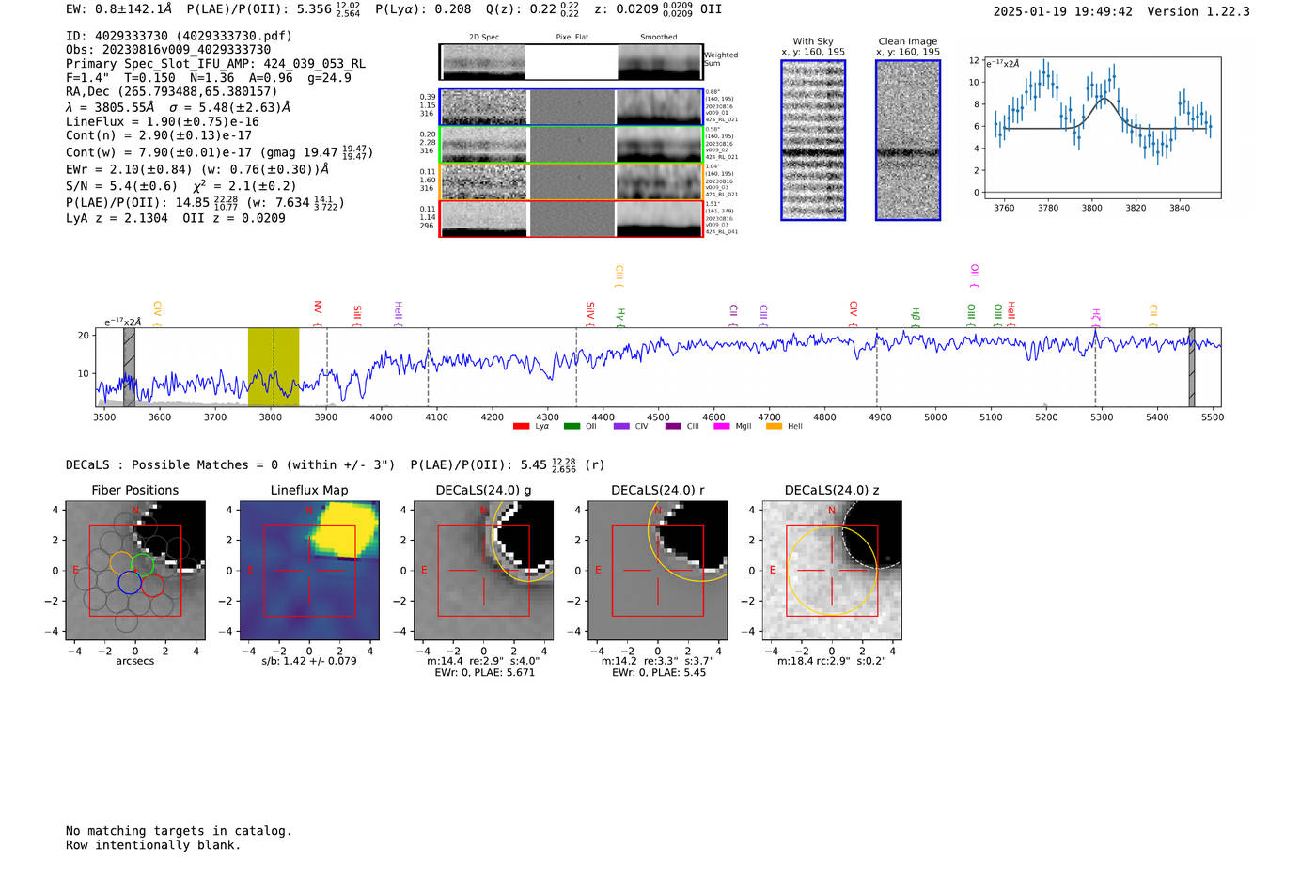This screenshot has height=896, width=1316.
Task: Click the EW: 0.8±142.1Å header value
Action: pyautogui.click(x=119, y=9)
